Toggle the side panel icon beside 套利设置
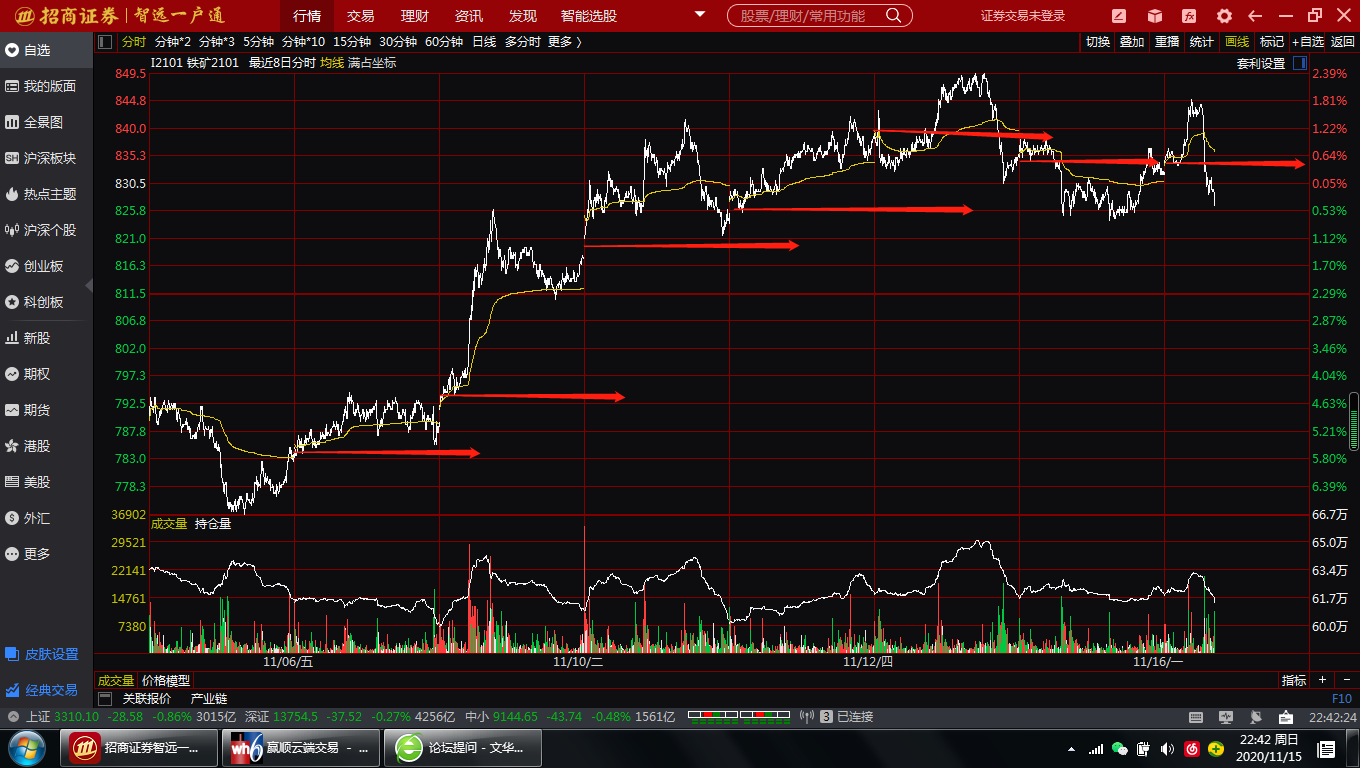 coord(1300,63)
